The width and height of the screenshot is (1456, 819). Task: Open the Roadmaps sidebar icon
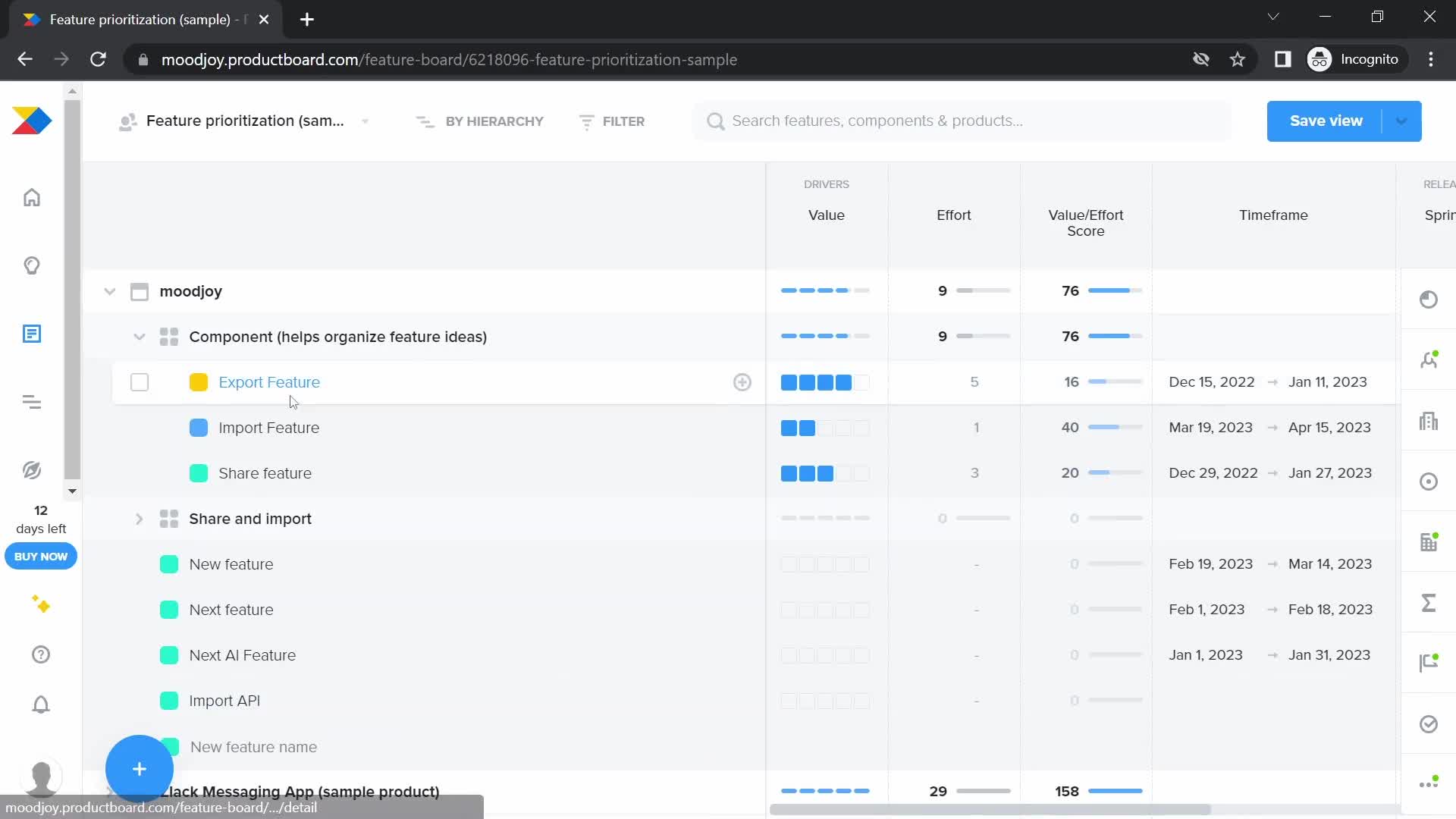(x=32, y=402)
